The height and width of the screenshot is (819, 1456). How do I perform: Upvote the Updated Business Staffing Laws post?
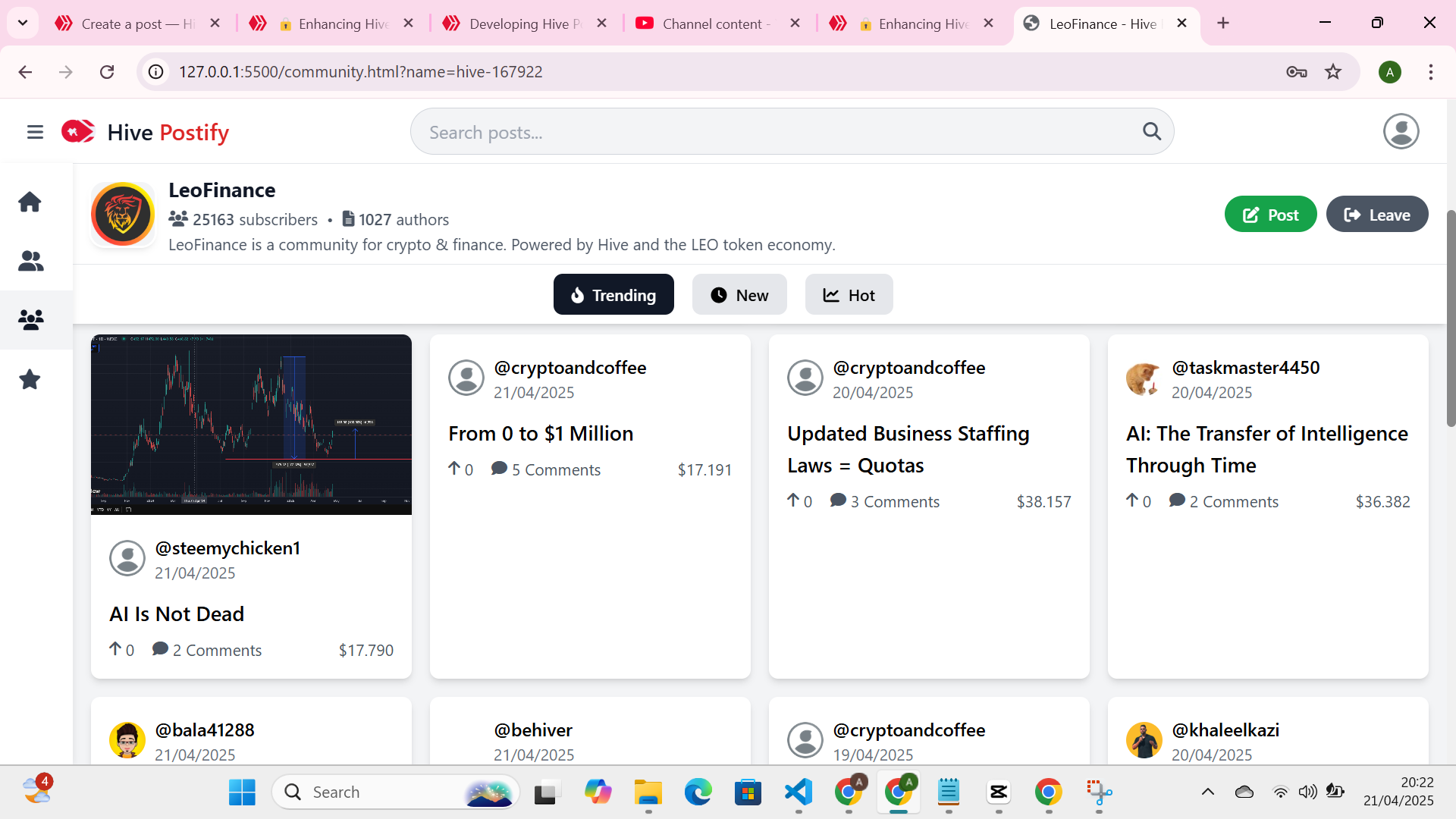coord(793,500)
